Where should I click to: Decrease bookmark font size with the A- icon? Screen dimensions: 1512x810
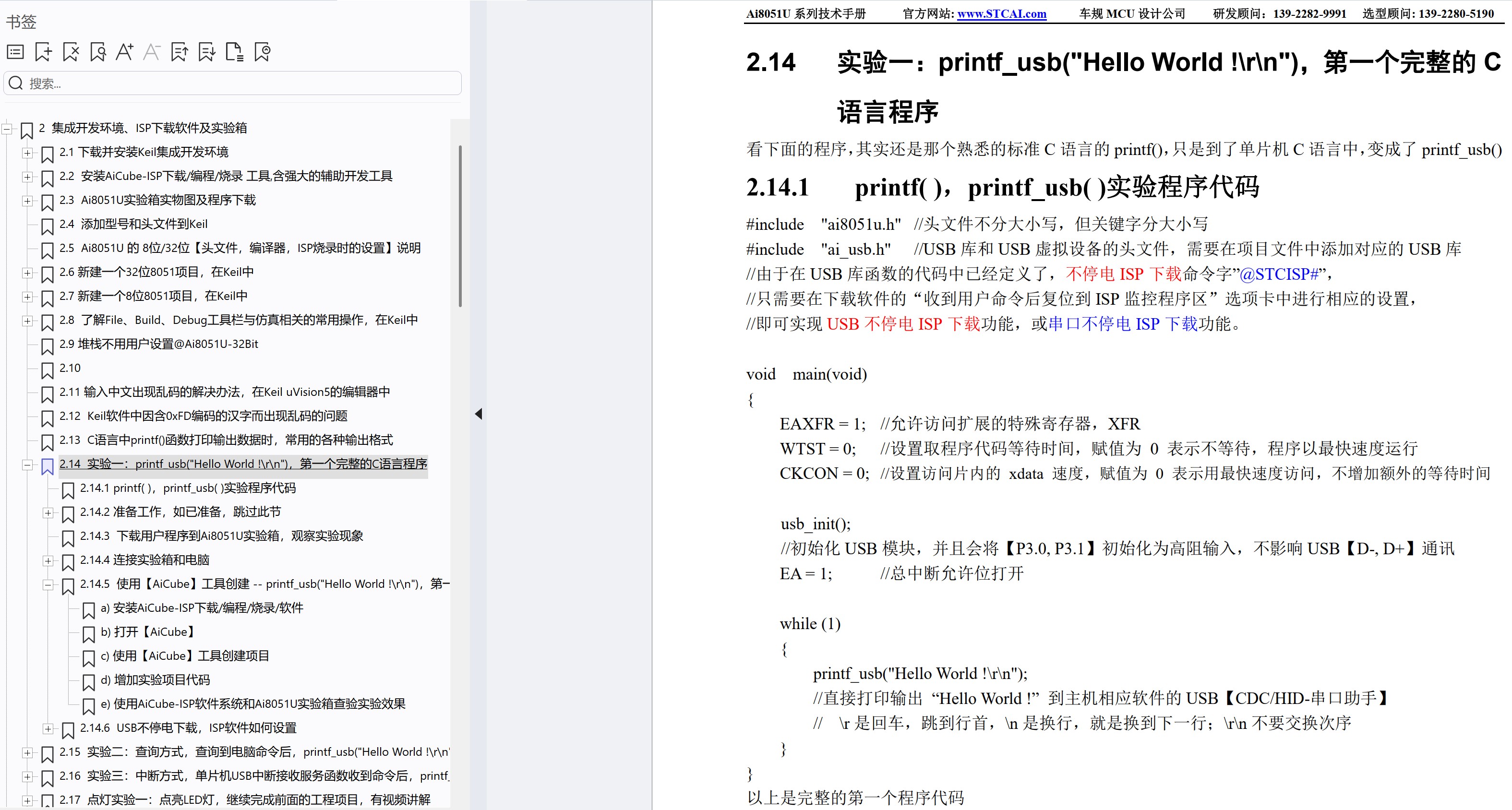point(151,52)
